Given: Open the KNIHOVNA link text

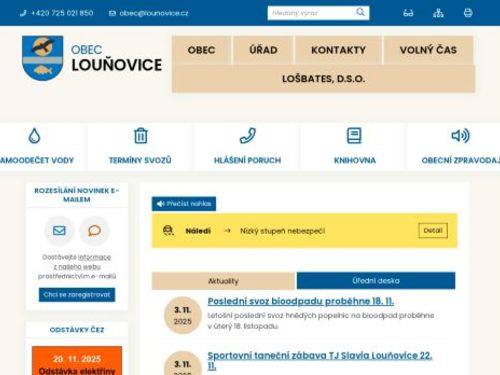Looking at the screenshot, I should (x=355, y=160).
